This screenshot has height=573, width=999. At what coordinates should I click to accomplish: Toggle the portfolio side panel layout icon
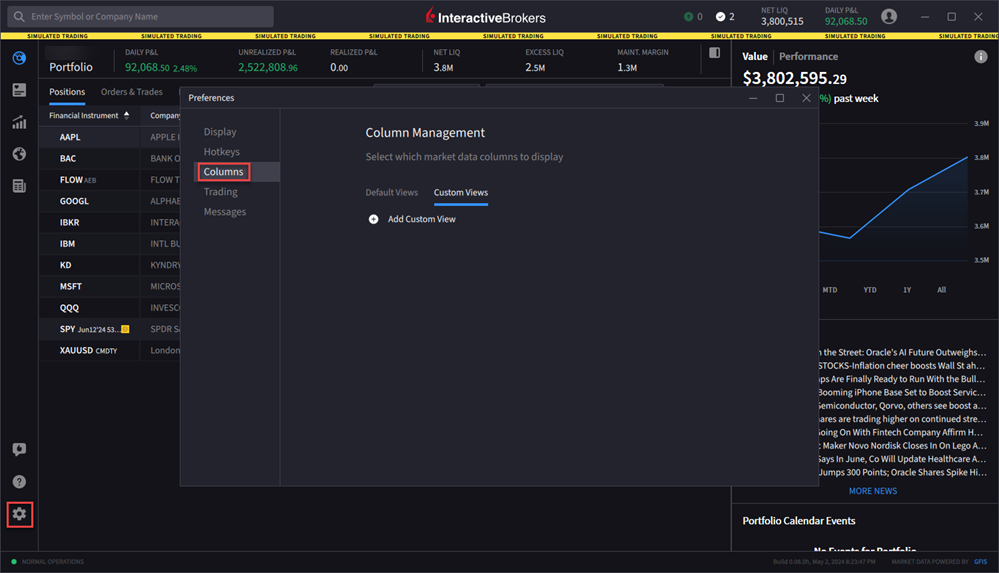[714, 53]
